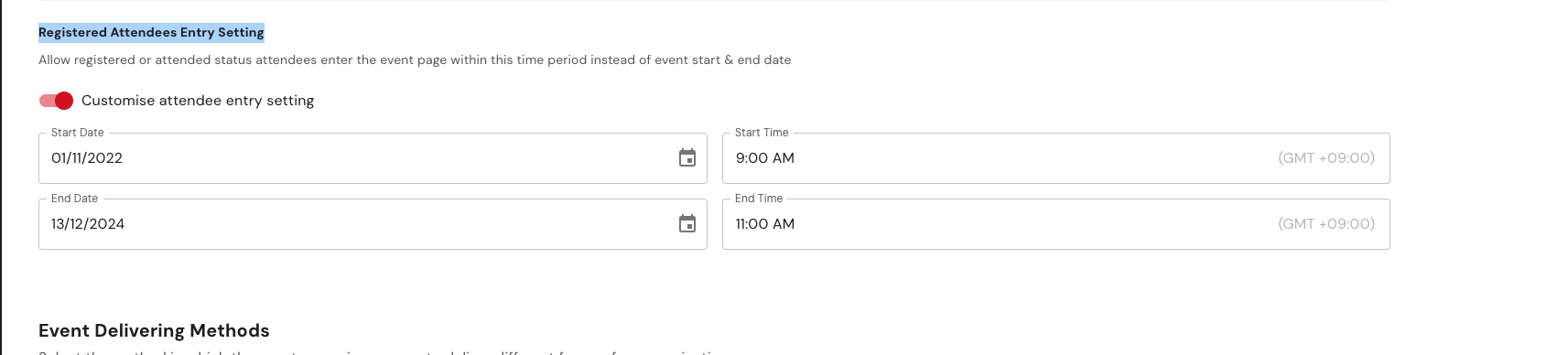Screen dimensions: 1568x355
Task: Toggle off Customise attendee entry setting switch
Action: pos(56,101)
